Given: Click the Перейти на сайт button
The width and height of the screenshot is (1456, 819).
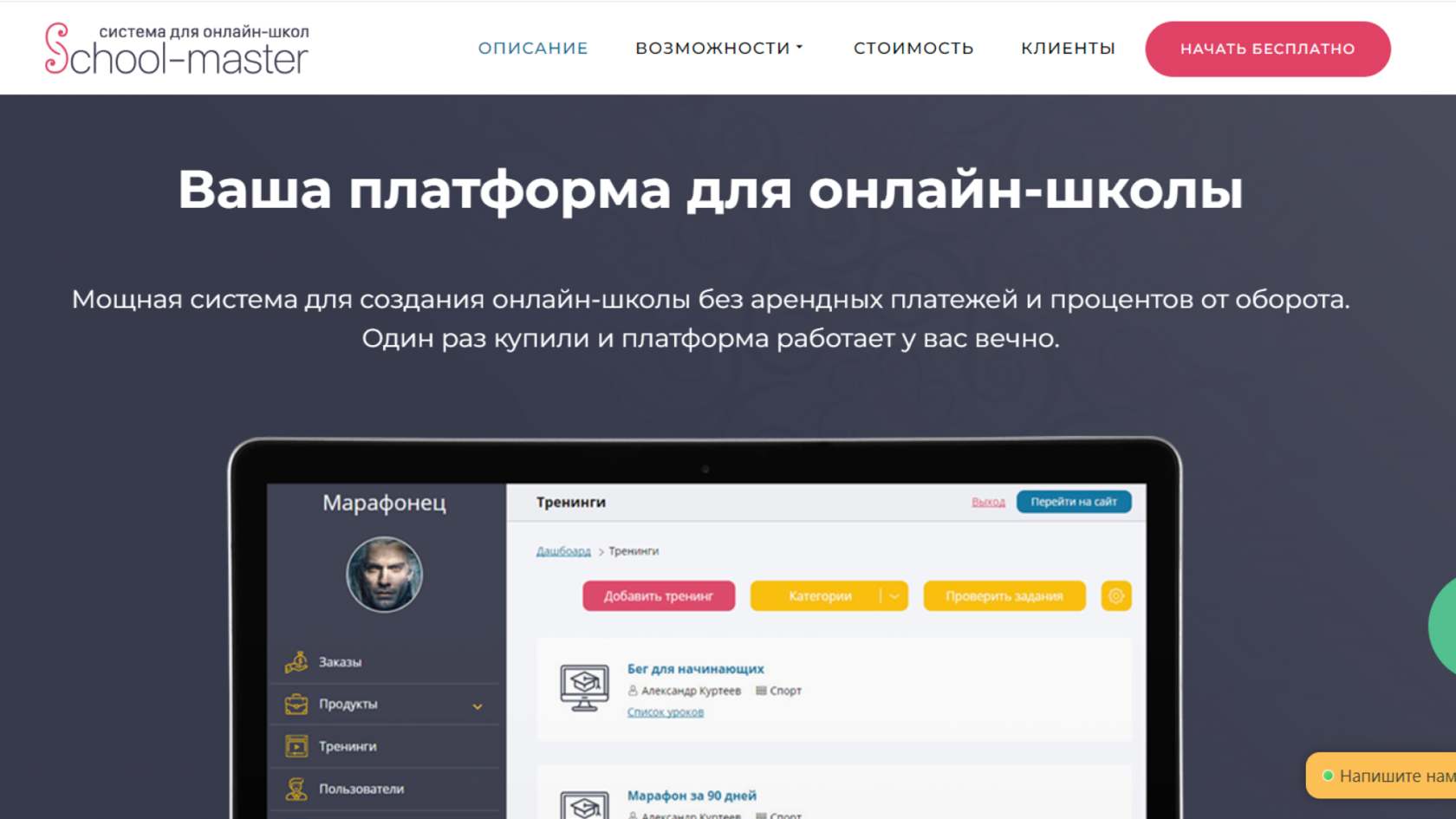Looking at the screenshot, I should tap(1074, 502).
